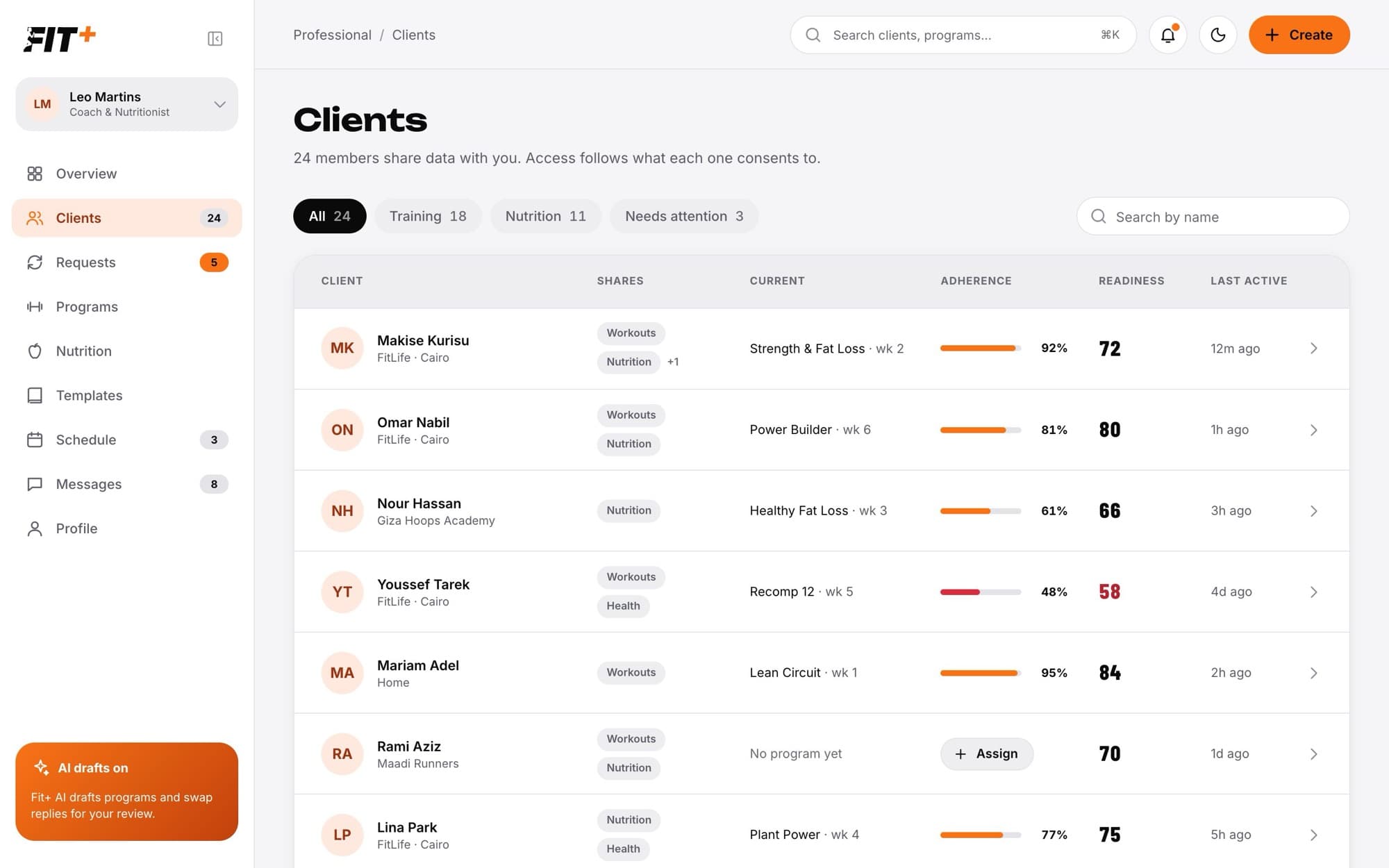The image size is (1389, 868).
Task: Switch to Nutrition 11 filter
Action: pos(546,216)
